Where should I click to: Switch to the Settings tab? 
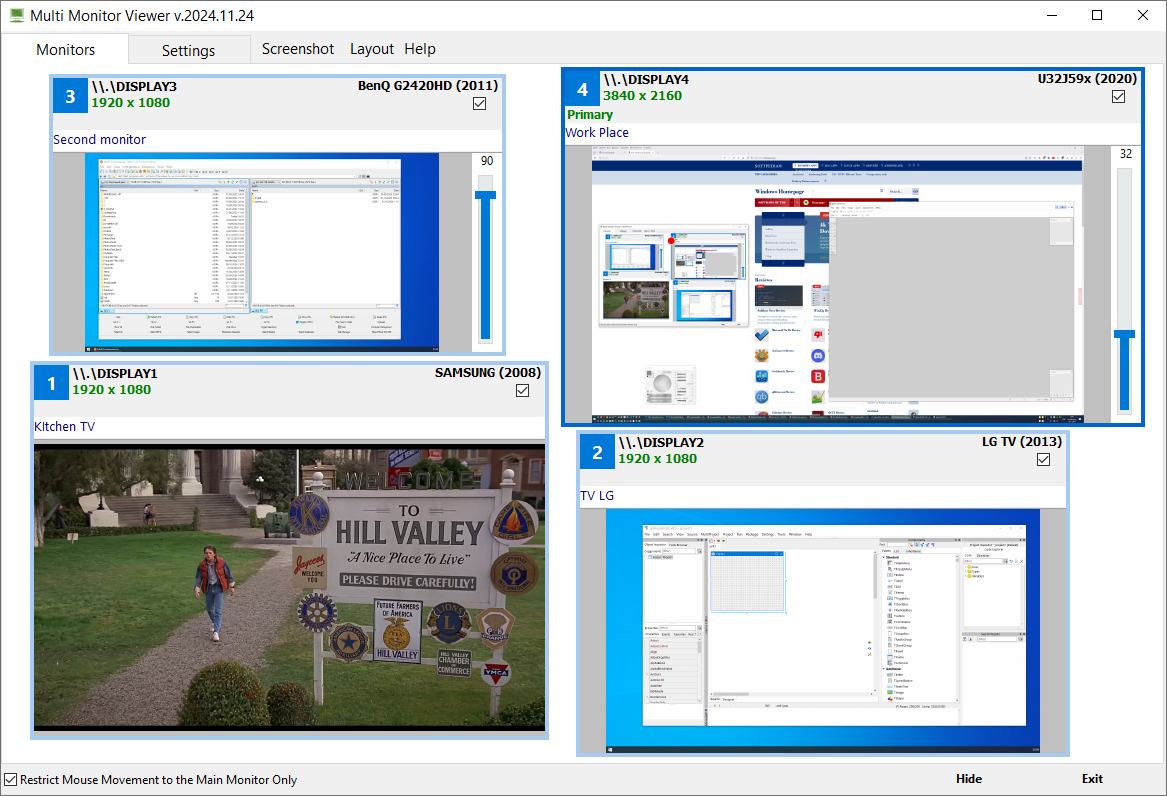pos(188,50)
